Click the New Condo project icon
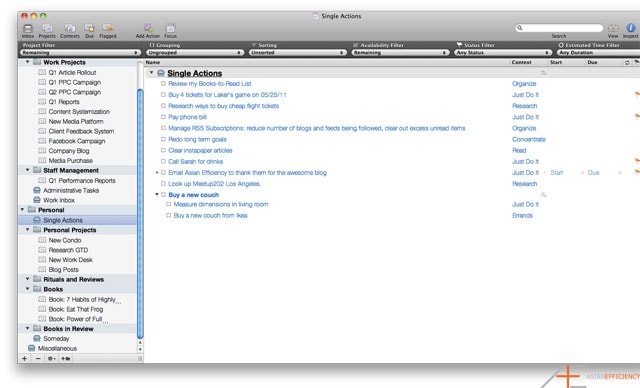Image resolution: width=640 pixels, height=388 pixels. pos(42,240)
